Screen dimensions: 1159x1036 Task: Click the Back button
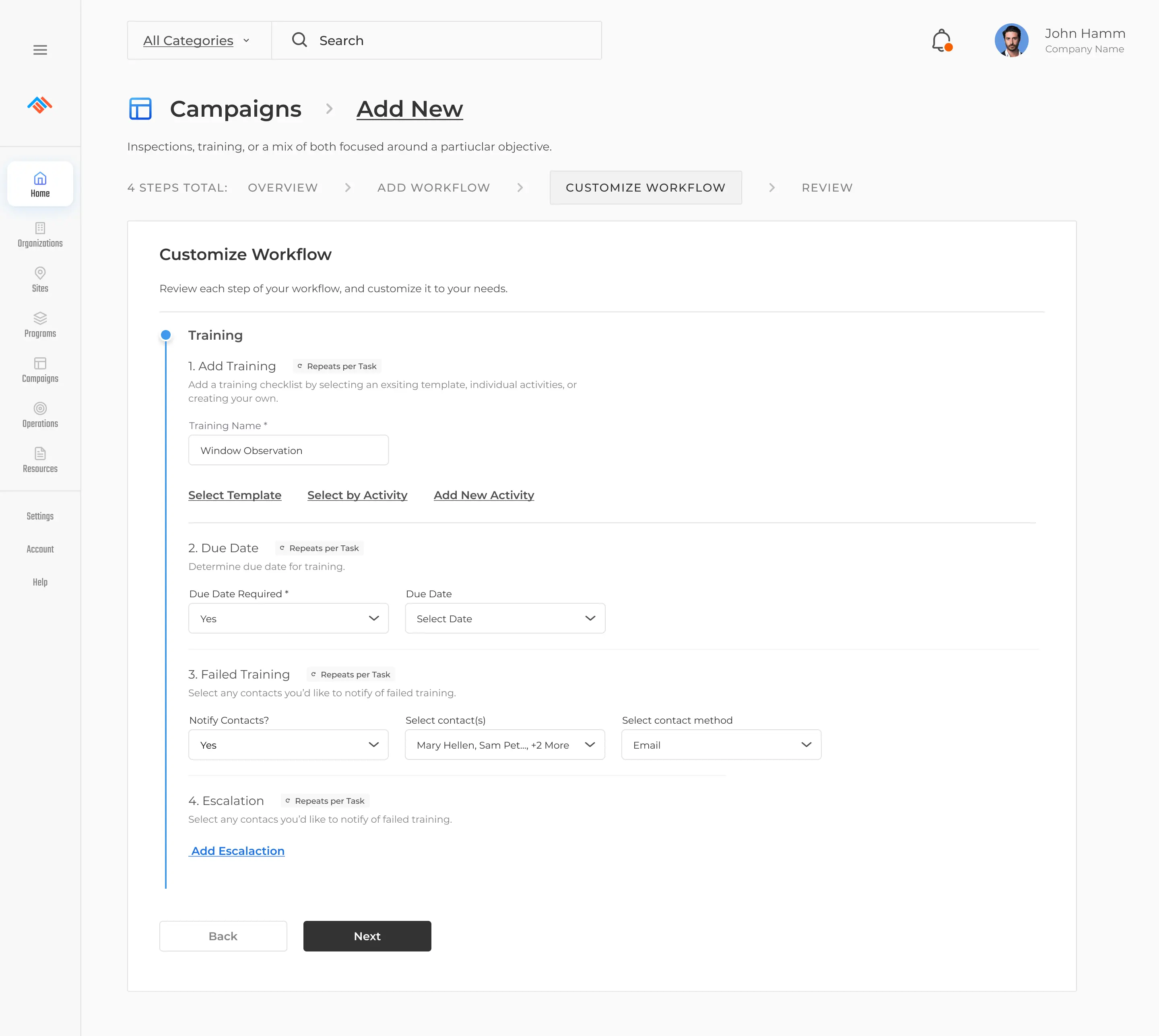223,936
